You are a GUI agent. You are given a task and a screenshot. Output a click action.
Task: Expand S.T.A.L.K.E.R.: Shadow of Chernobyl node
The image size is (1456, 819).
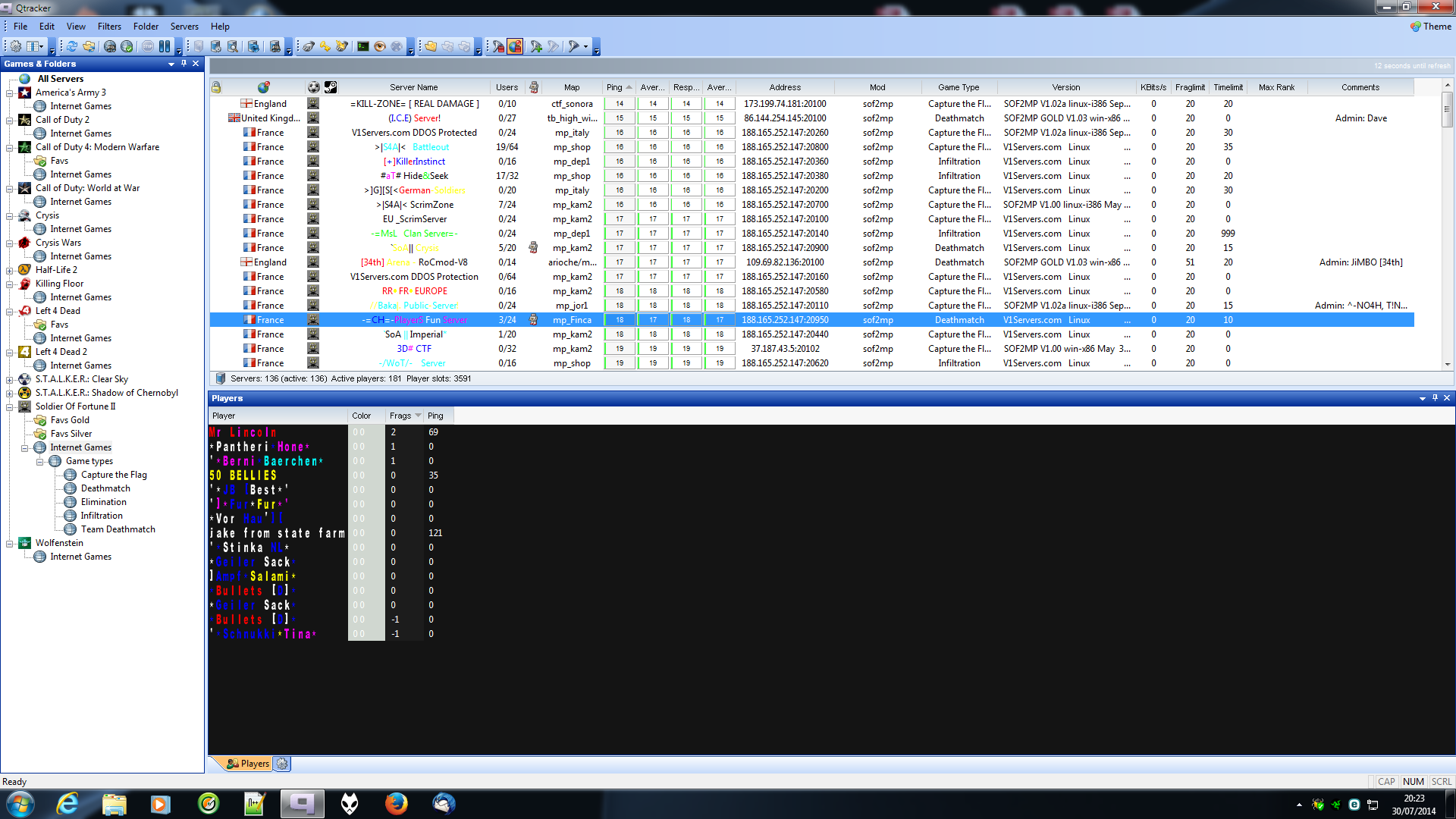9,393
